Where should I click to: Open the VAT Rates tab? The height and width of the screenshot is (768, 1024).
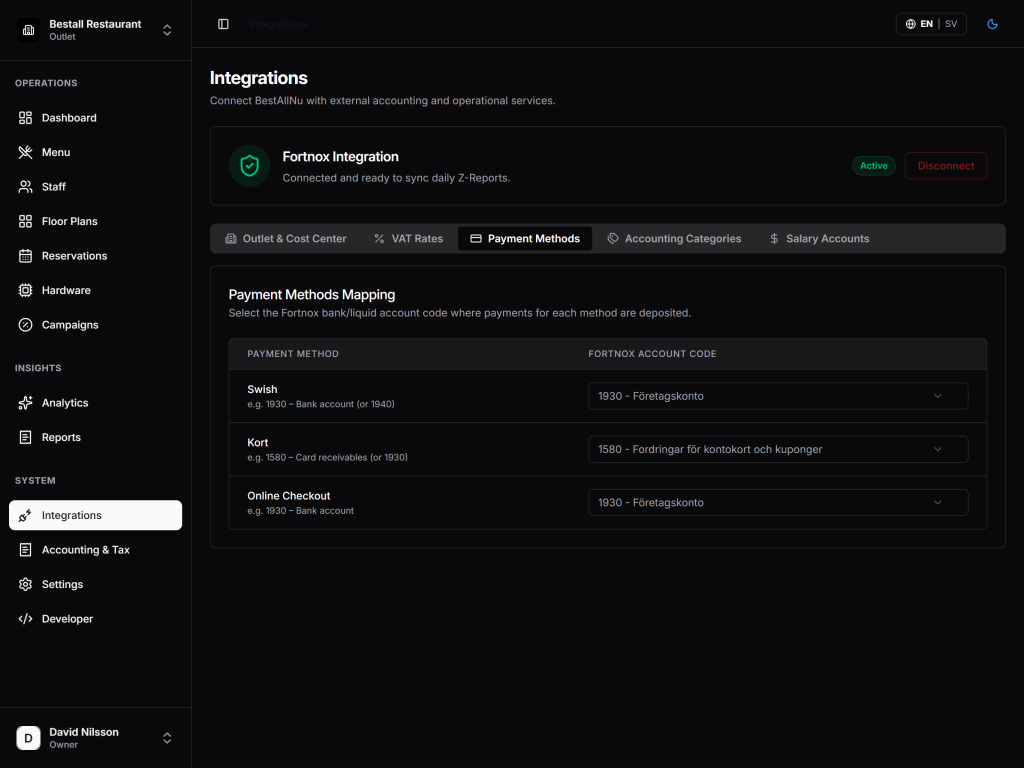[408, 239]
